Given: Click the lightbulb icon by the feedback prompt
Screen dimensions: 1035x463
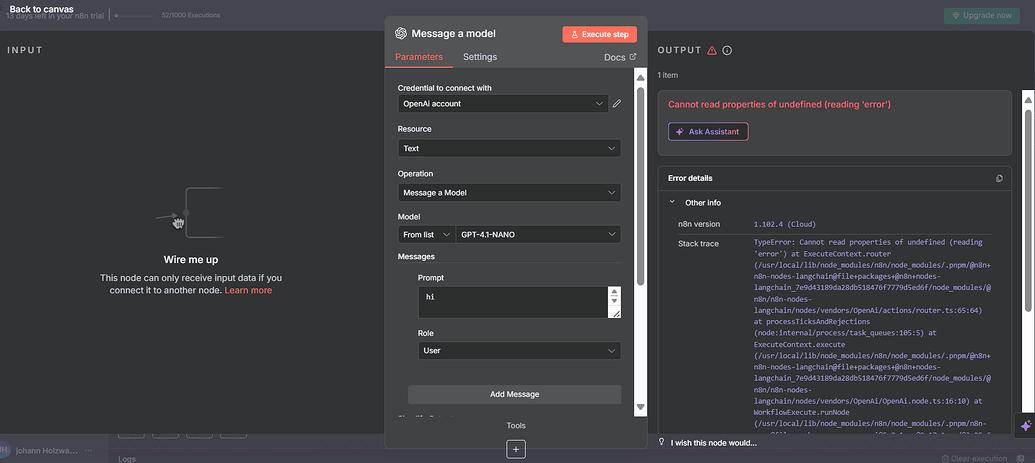Looking at the screenshot, I should [662, 442].
